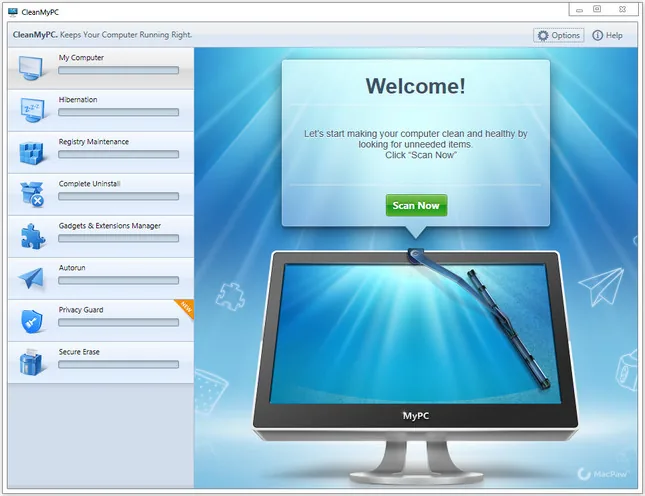Click the Help info circle icon
This screenshot has width=645, height=496.
(597, 35)
